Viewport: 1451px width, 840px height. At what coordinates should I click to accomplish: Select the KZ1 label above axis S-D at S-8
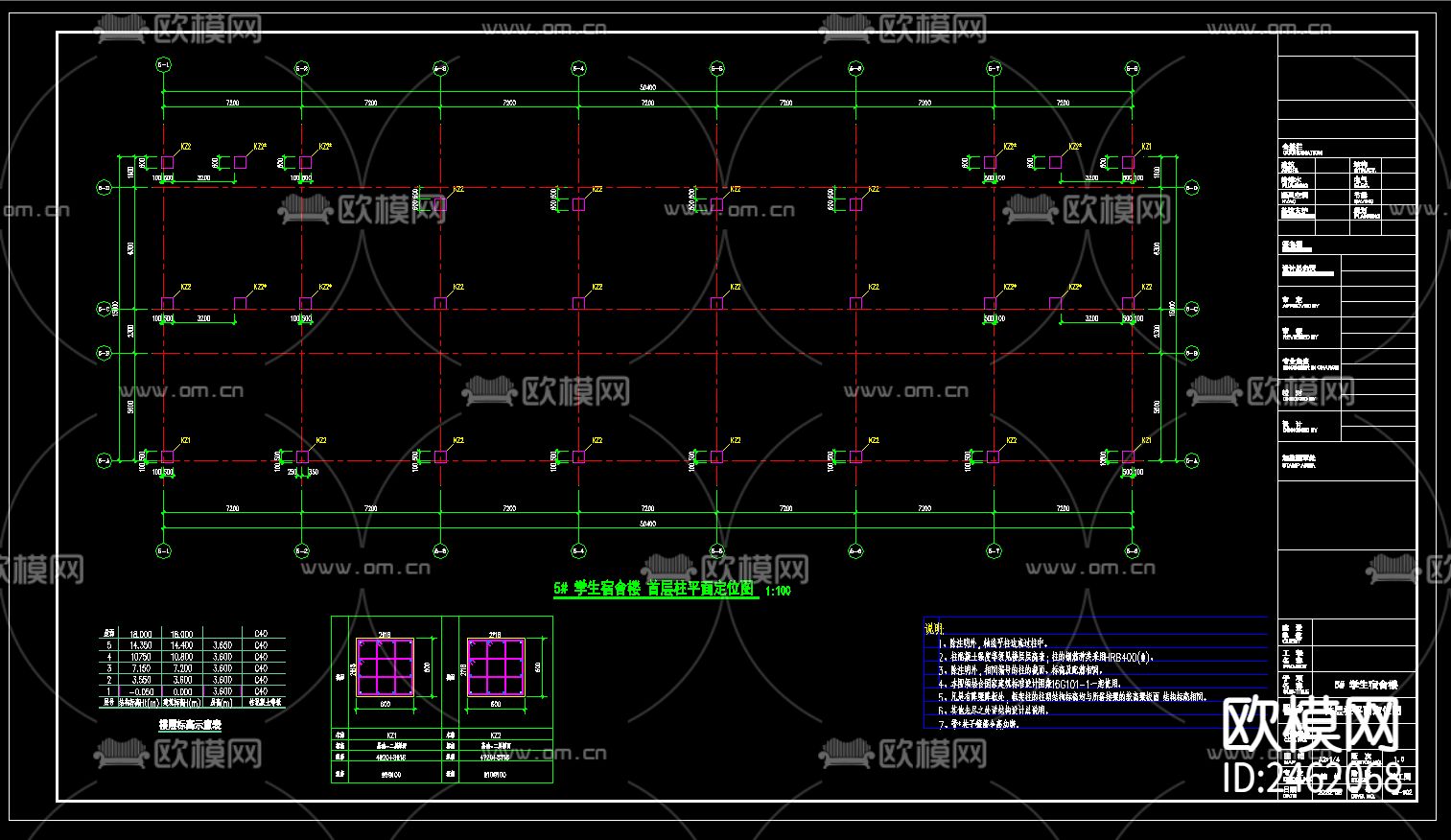click(x=1147, y=147)
